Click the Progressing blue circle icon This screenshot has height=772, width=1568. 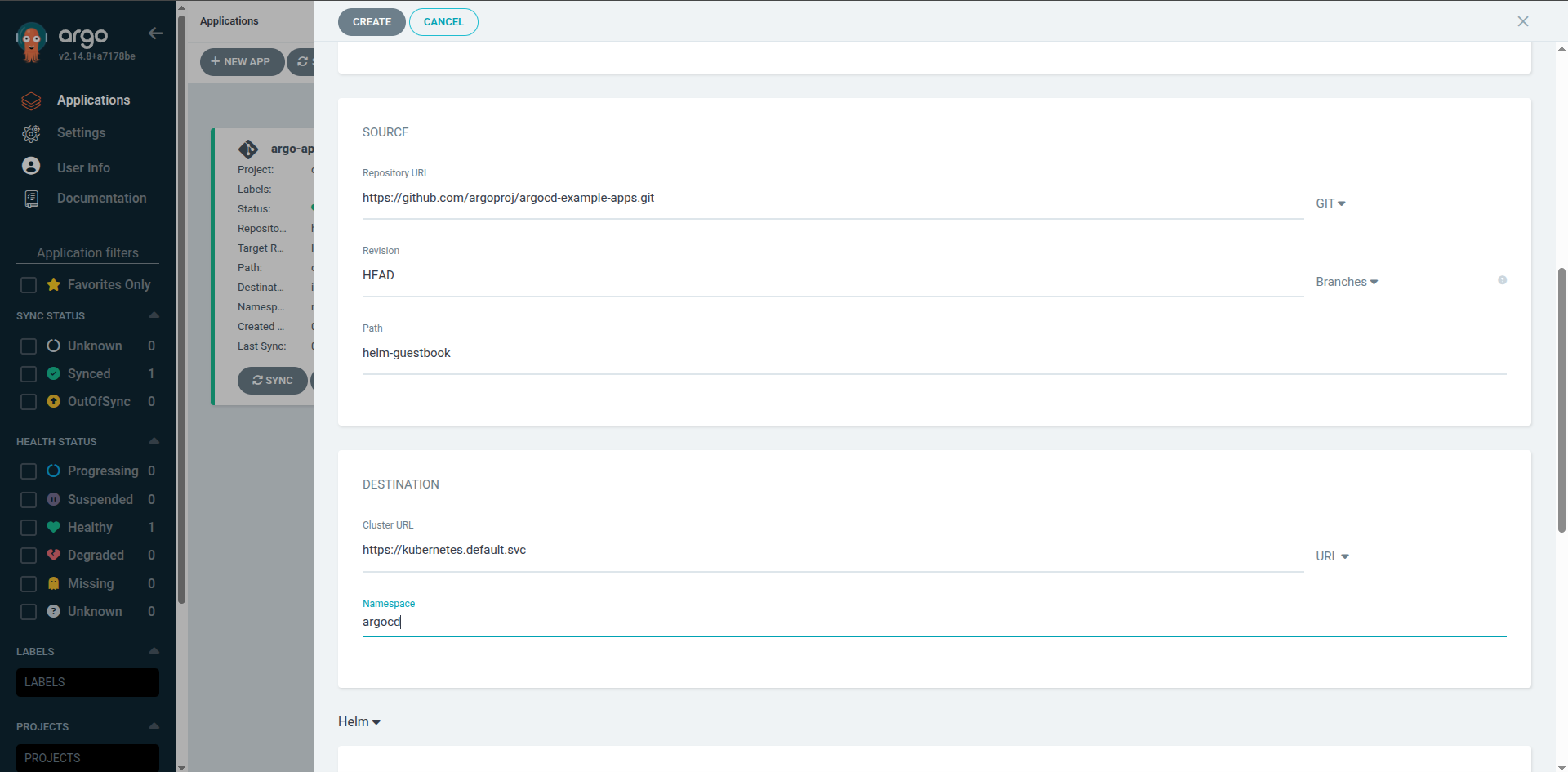tap(54, 471)
